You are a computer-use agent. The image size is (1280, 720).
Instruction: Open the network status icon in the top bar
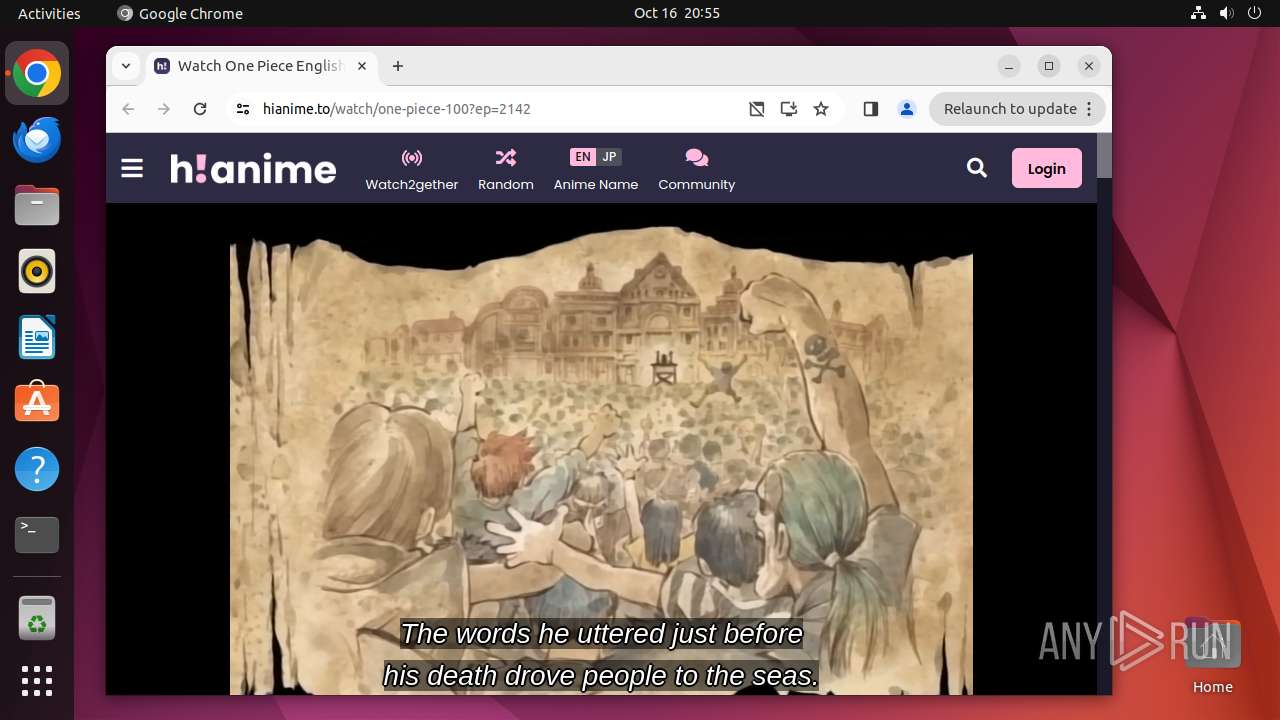click(1199, 13)
